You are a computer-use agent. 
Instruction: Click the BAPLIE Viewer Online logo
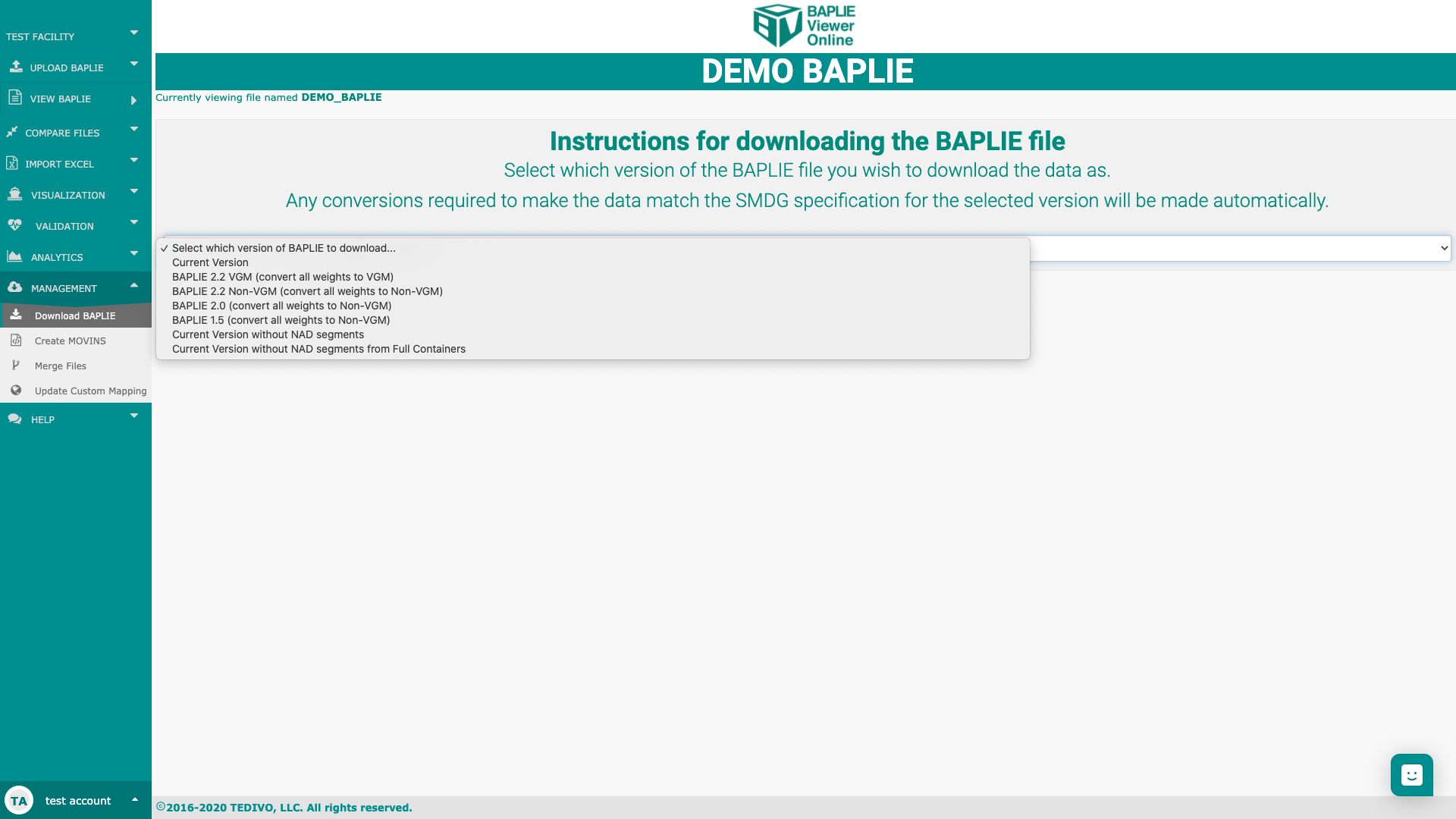804,26
